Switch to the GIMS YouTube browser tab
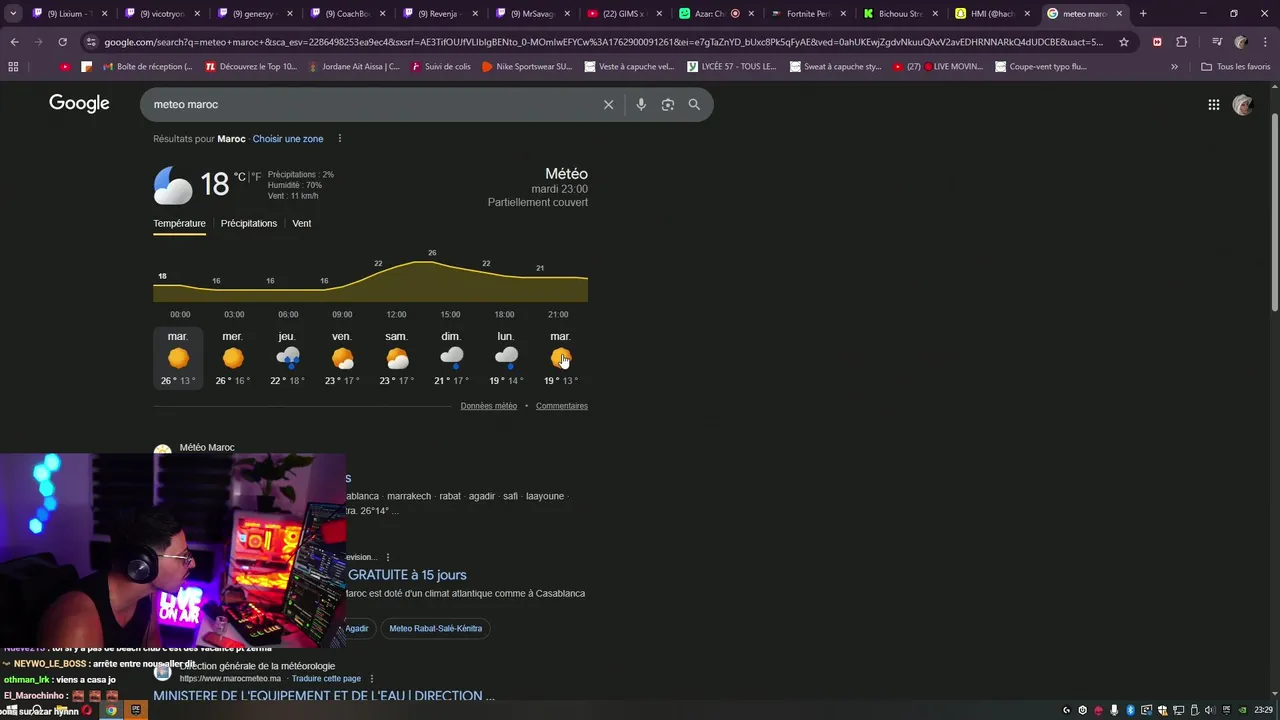The height and width of the screenshot is (720, 1280). coord(625,14)
